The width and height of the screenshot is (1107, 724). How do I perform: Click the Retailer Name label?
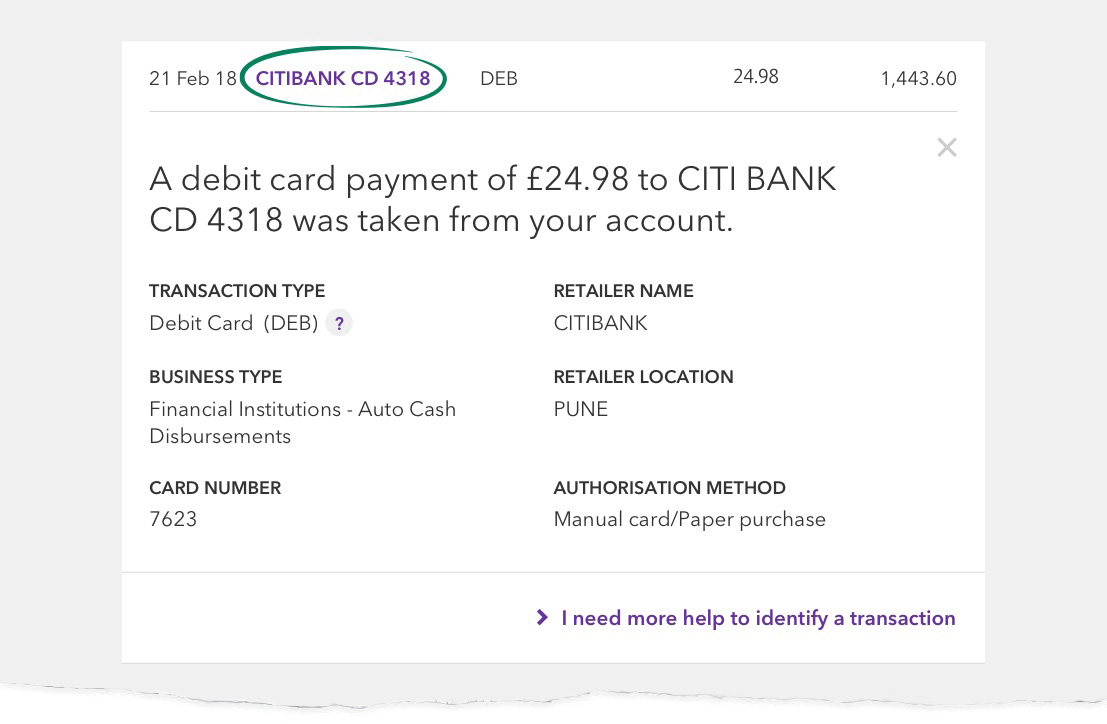[623, 291]
